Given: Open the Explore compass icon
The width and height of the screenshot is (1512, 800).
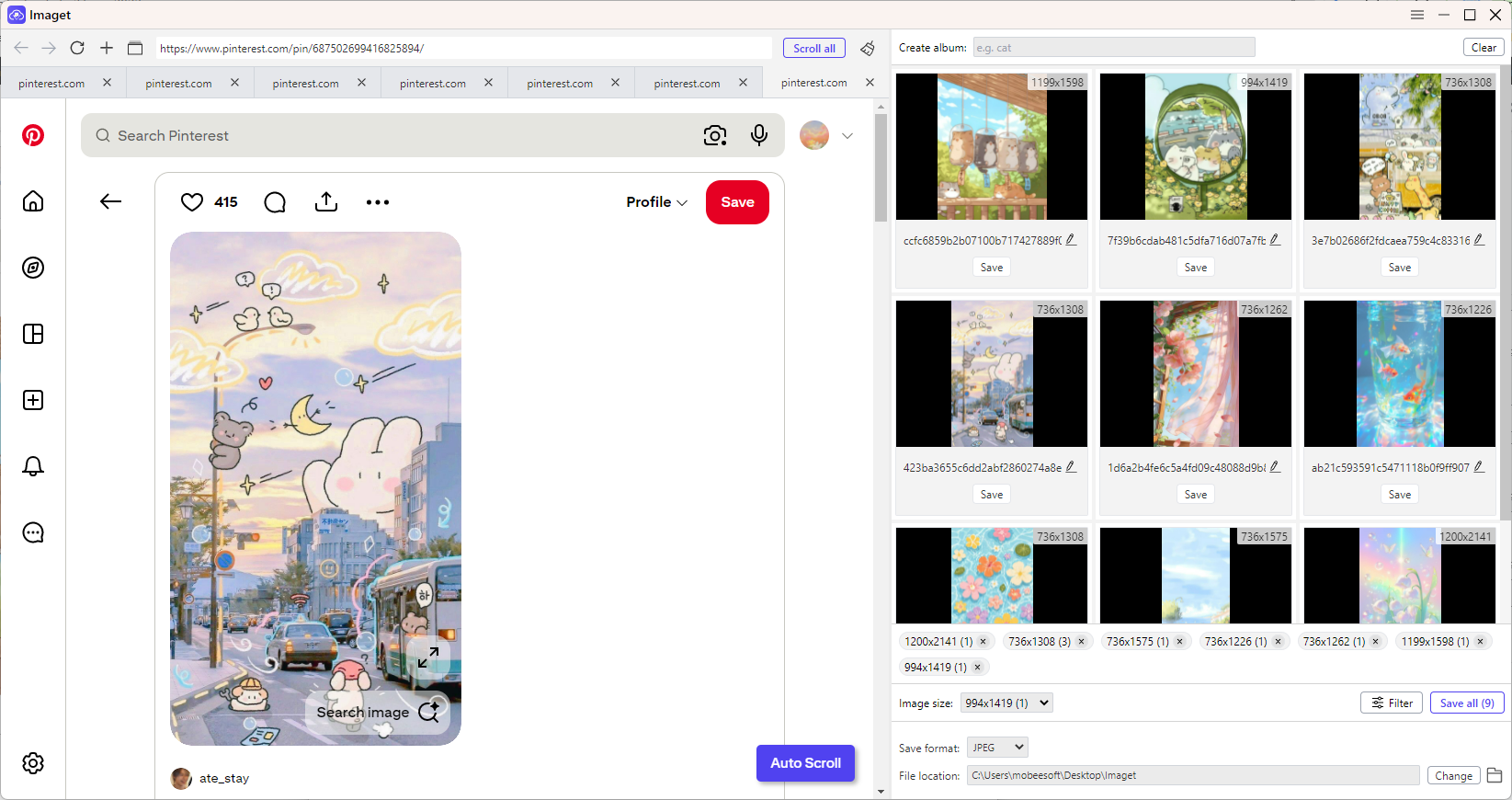Looking at the screenshot, I should tap(33, 268).
